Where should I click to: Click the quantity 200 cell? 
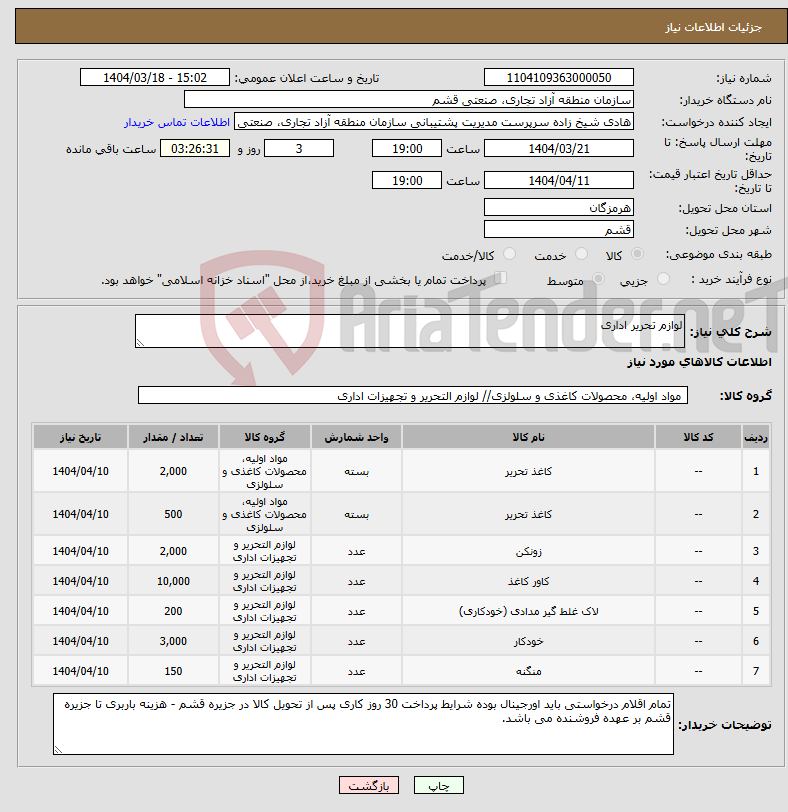[173, 611]
